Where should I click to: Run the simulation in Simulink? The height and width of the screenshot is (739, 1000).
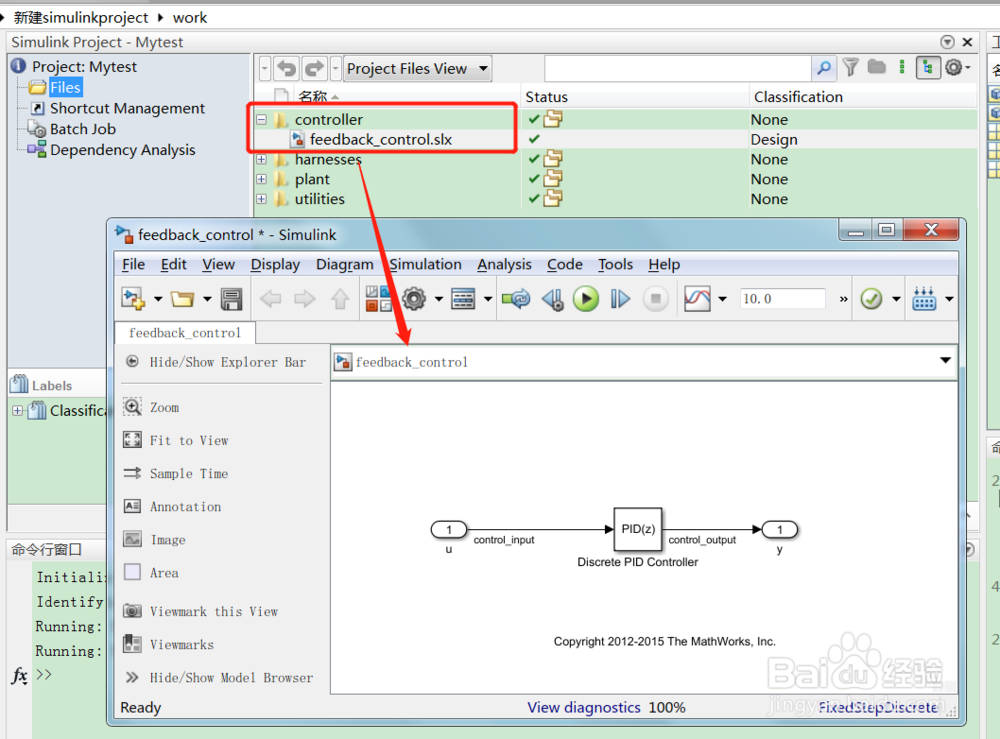586,298
